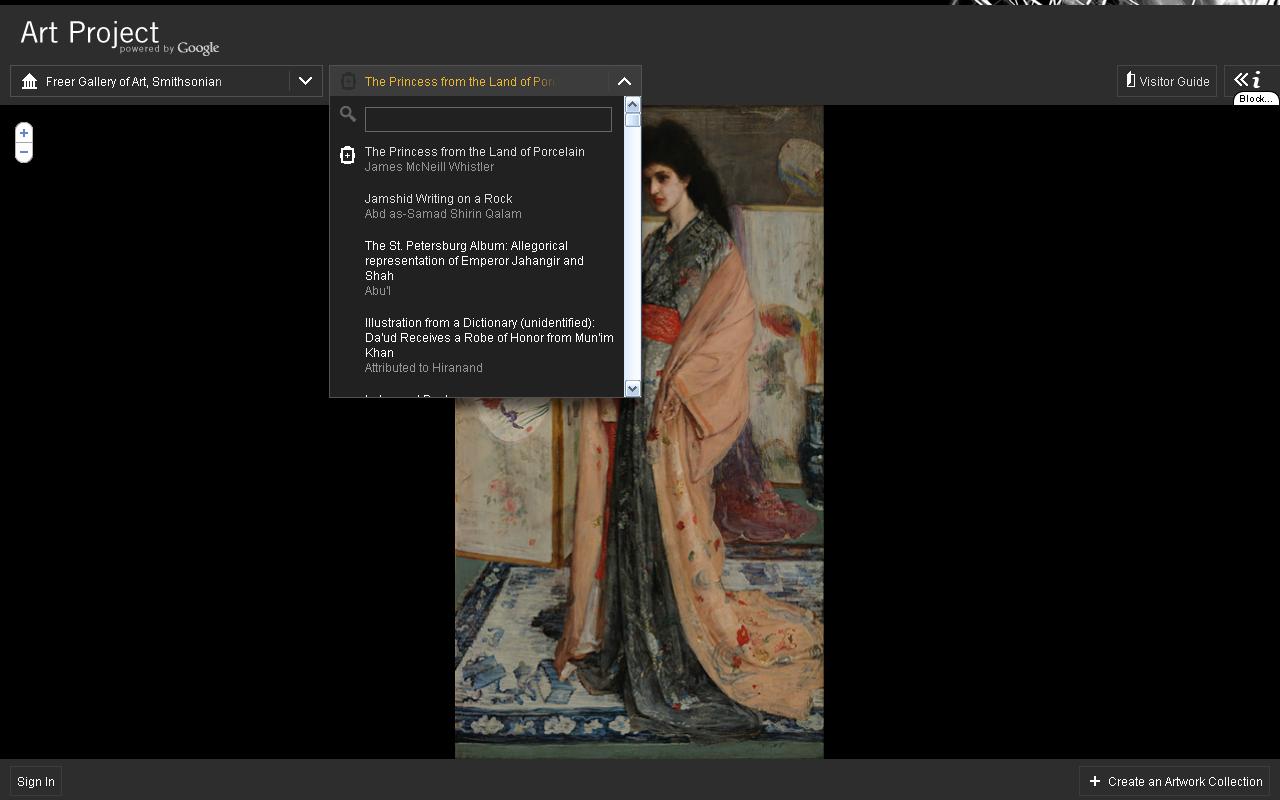Image resolution: width=1280 pixels, height=800 pixels.
Task: Click the Block... tooltip label
Action: pyautogui.click(x=1256, y=99)
